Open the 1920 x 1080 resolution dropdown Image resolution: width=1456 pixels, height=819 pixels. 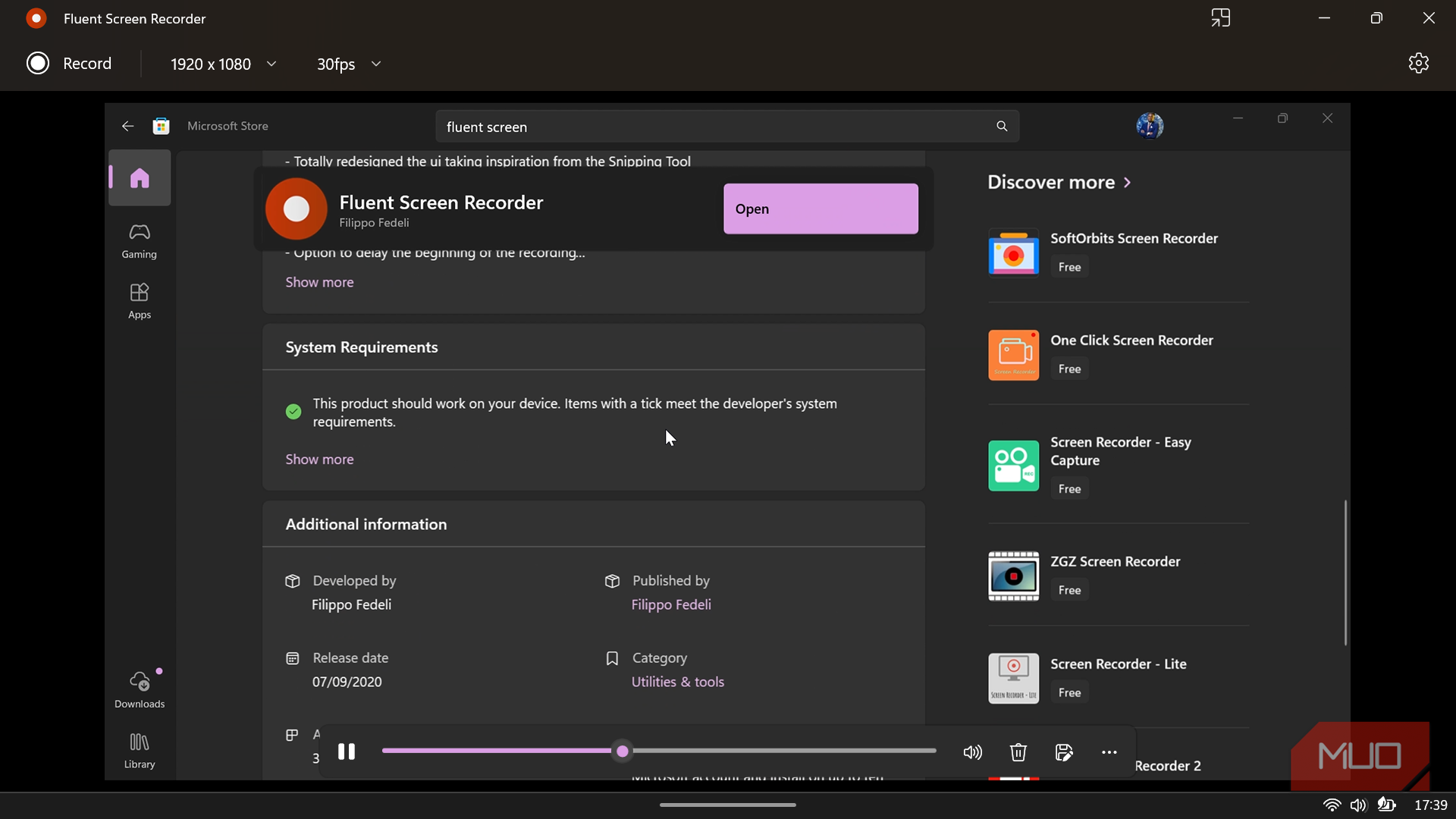[223, 64]
